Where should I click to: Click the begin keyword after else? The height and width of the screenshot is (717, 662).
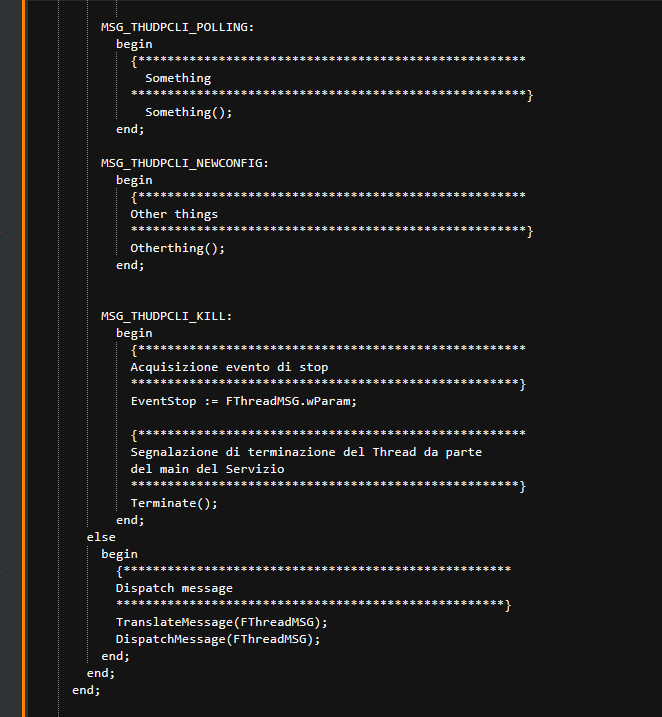119,555
